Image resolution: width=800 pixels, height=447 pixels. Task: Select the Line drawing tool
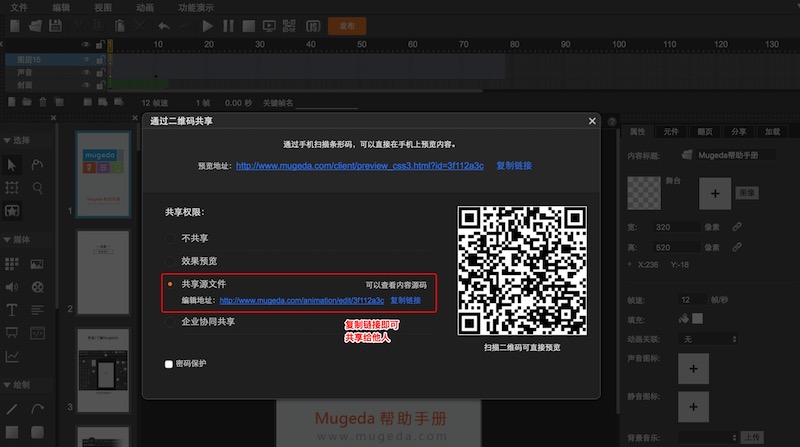pos(12,409)
